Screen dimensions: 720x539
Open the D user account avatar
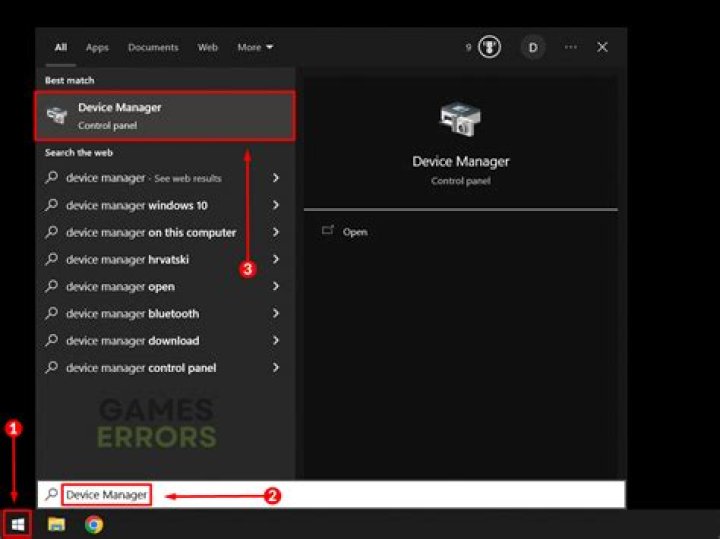pyautogui.click(x=533, y=47)
